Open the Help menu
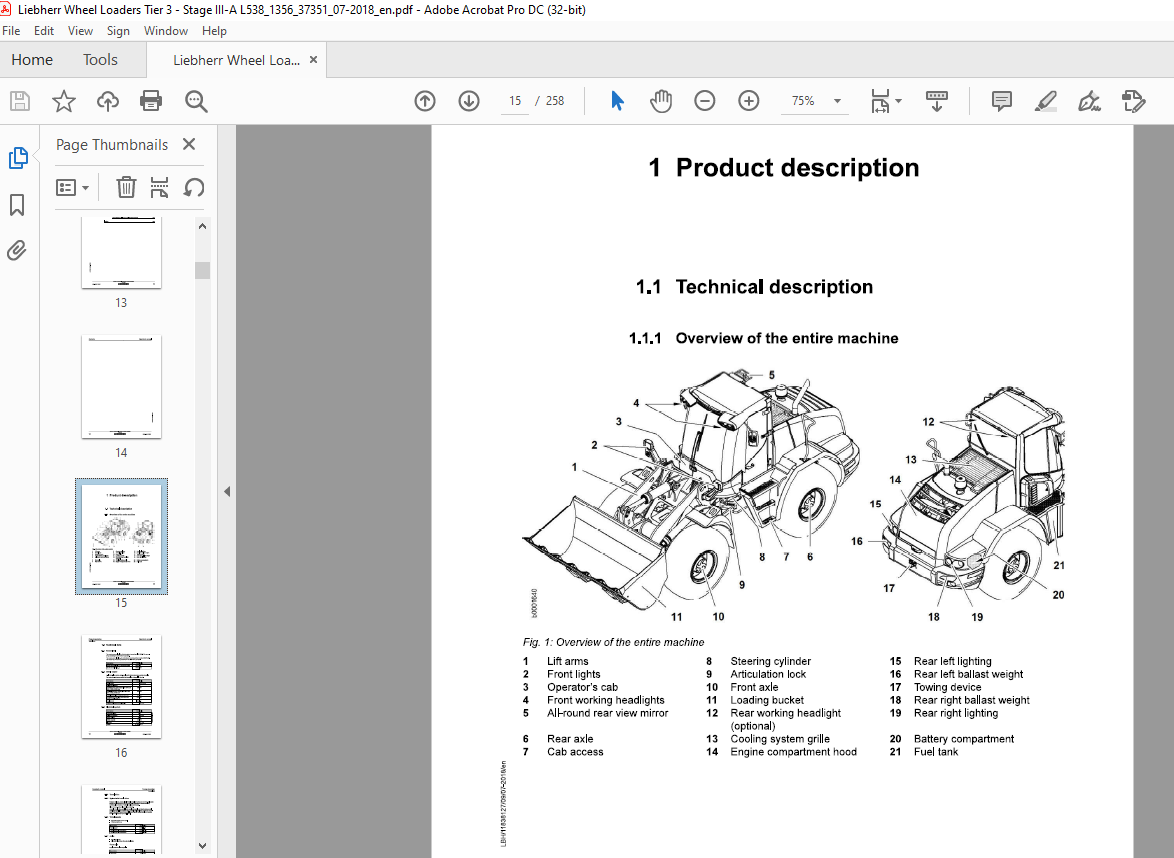The image size is (1174, 858). (214, 31)
